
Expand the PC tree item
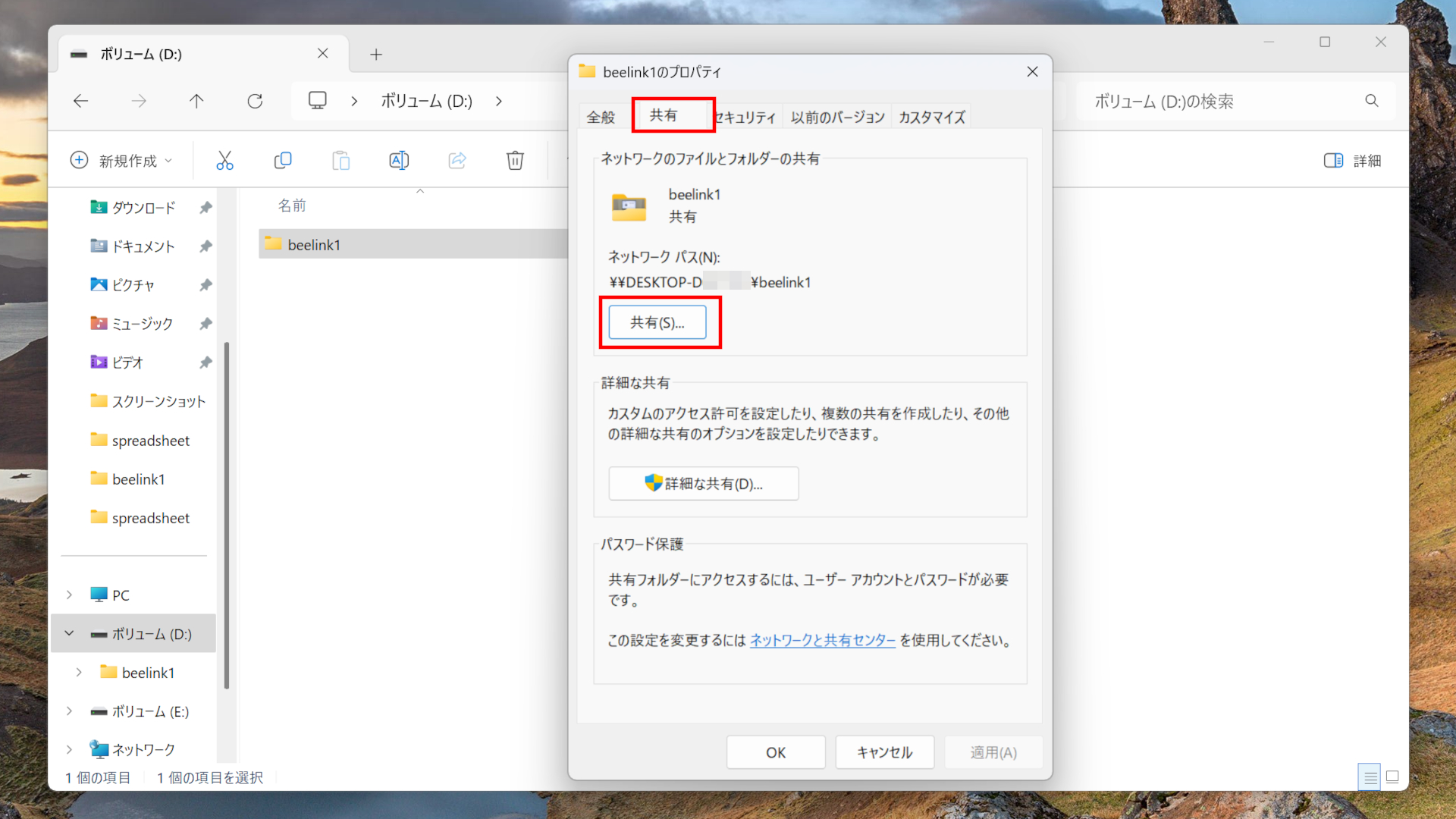tap(69, 595)
